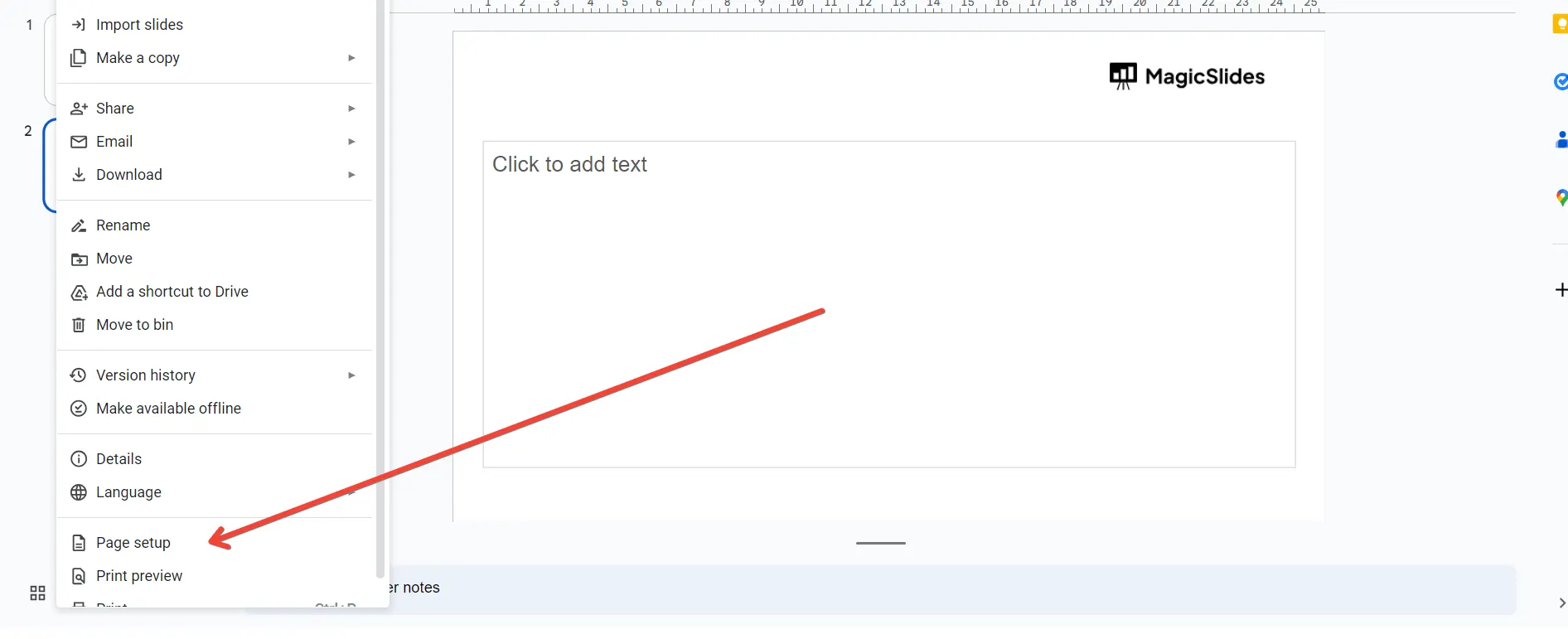Open Google Keep in the side panel
Viewport: 1568px width, 639px height.
1561,24
